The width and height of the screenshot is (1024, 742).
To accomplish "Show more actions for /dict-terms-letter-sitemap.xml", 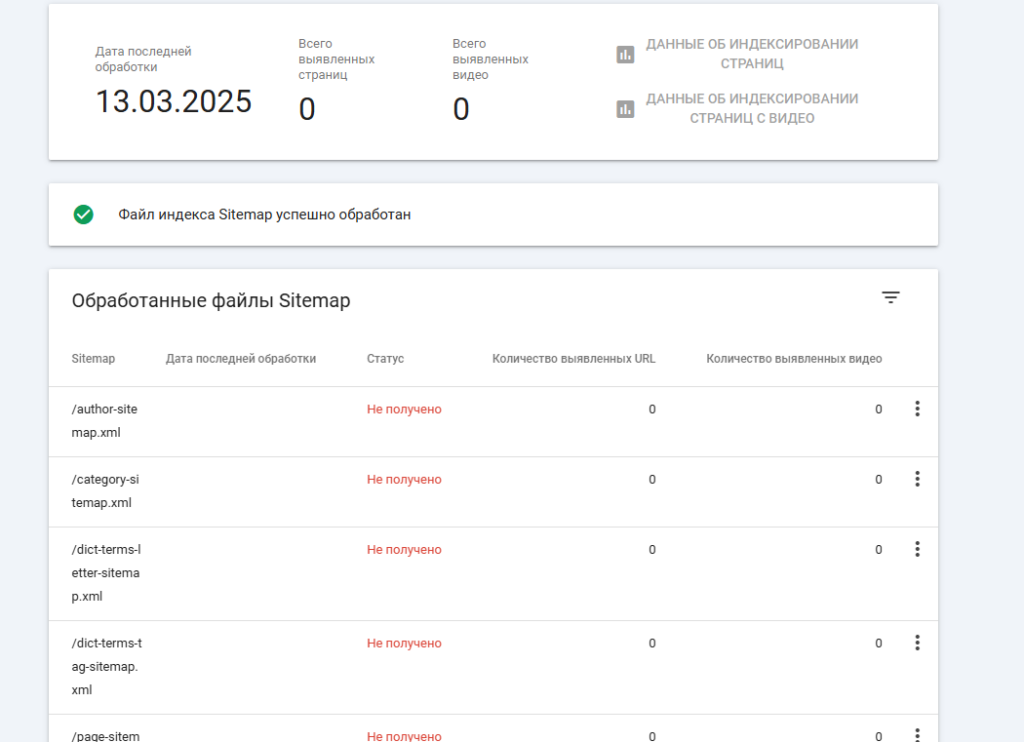I will pos(916,549).
